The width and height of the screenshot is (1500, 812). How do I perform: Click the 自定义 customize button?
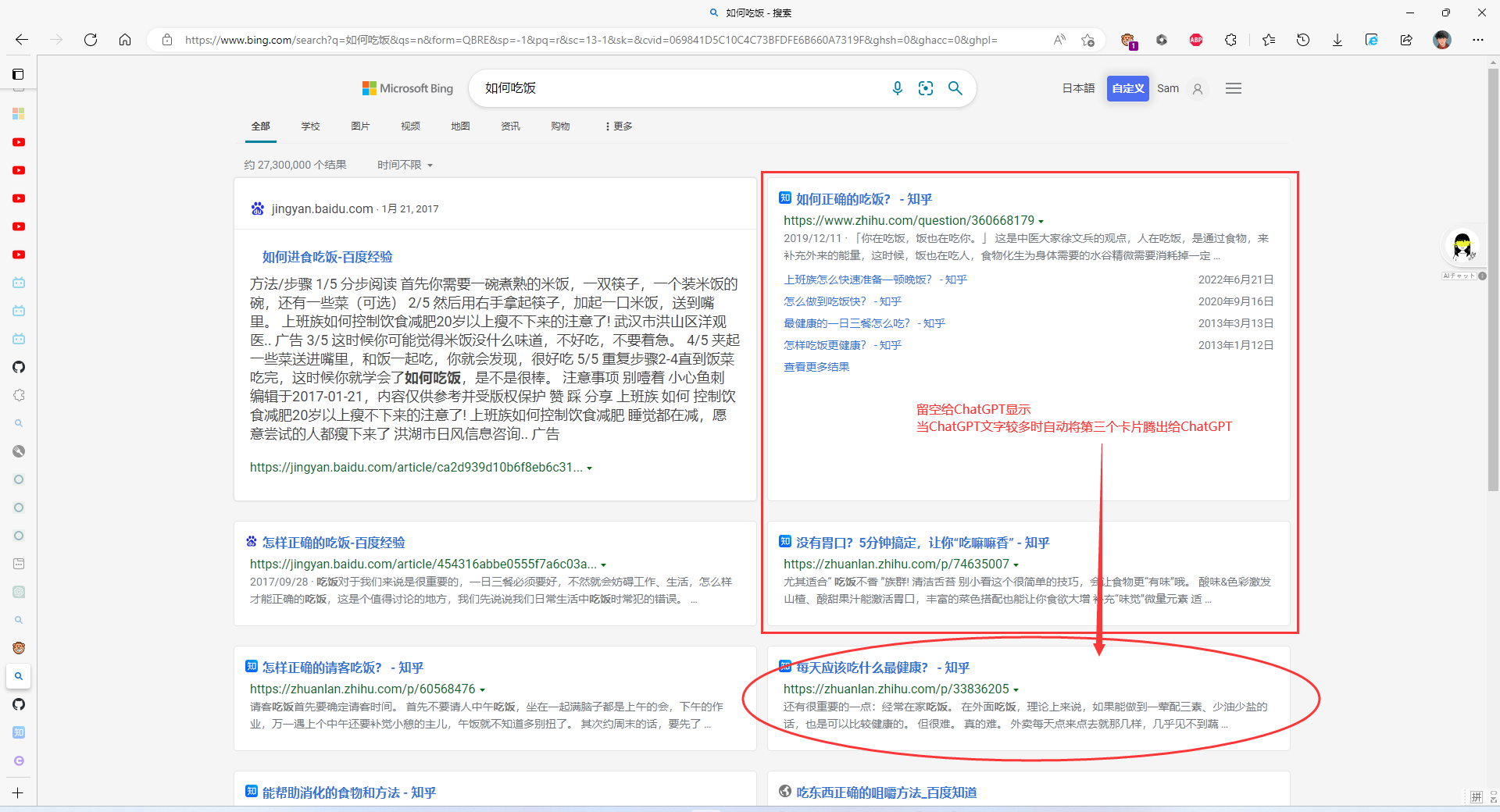pyautogui.click(x=1127, y=88)
